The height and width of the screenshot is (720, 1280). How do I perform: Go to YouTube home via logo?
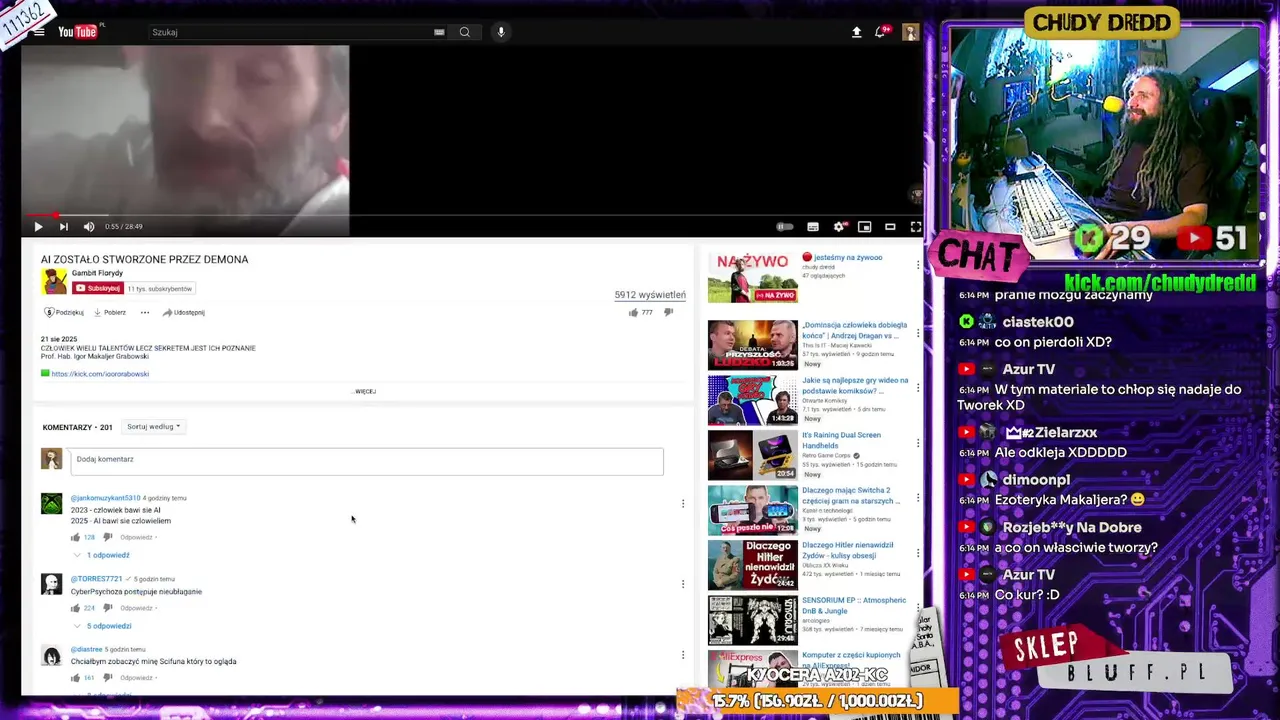78,32
